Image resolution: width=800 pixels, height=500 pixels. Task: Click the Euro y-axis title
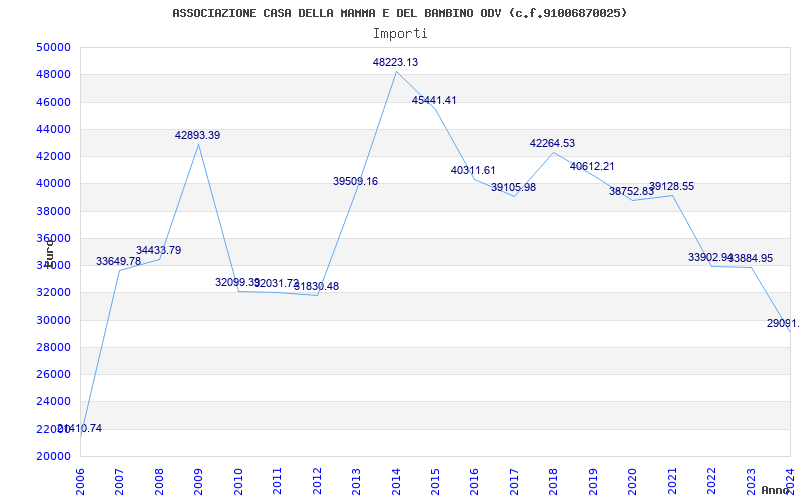48,253
